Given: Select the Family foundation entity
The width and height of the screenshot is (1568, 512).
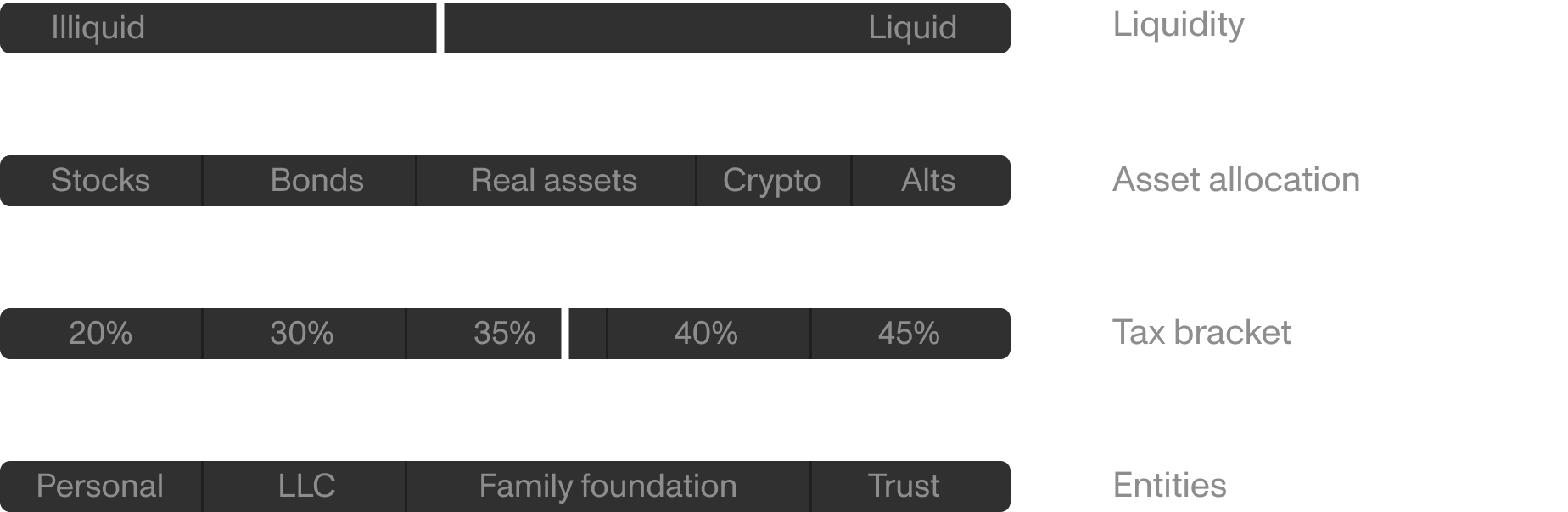Looking at the screenshot, I should click(x=608, y=487).
